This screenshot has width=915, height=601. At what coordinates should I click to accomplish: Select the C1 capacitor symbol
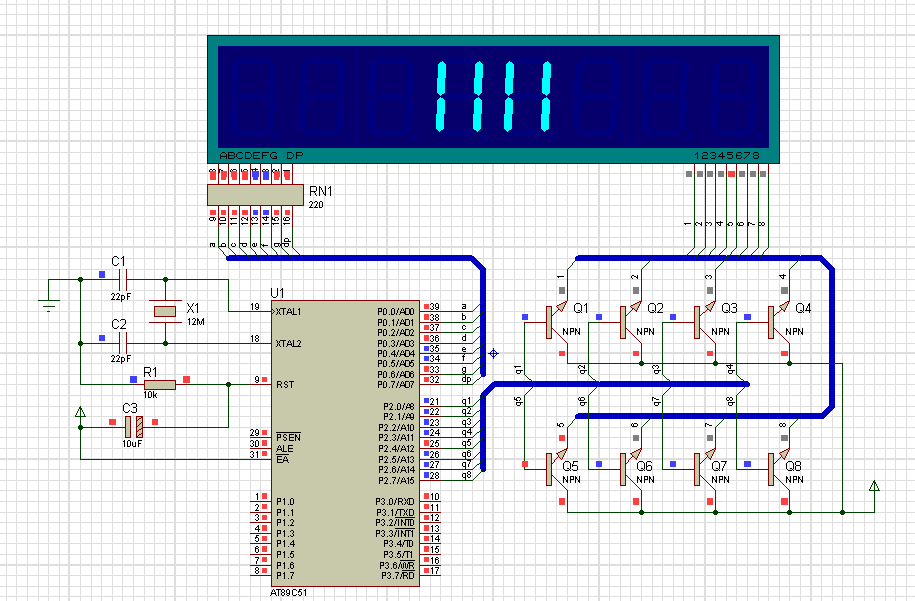point(123,279)
